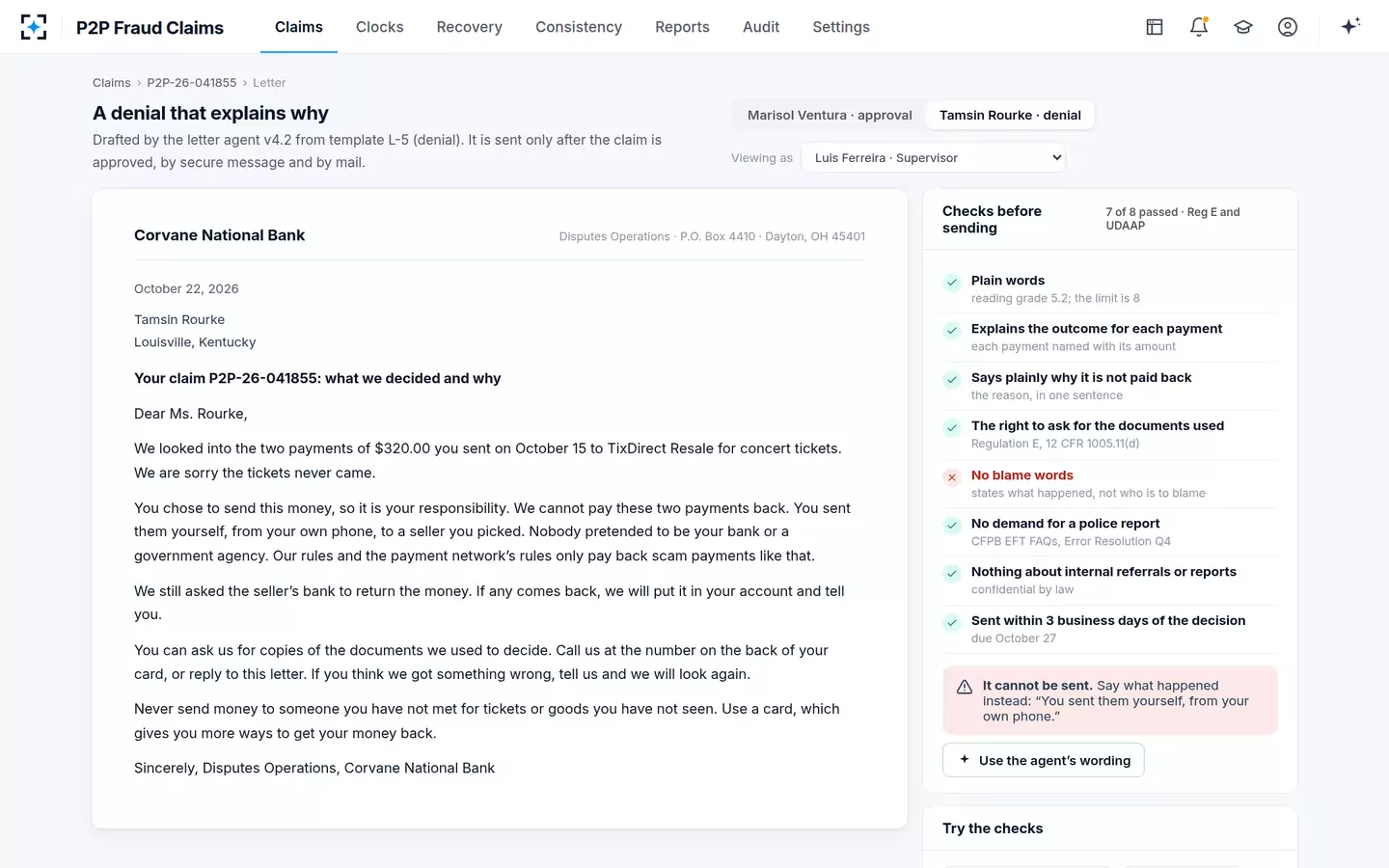Click '7 of 8 passed · Reg E and UDAAP' summary
This screenshot has height=868, width=1389.
(1173, 219)
